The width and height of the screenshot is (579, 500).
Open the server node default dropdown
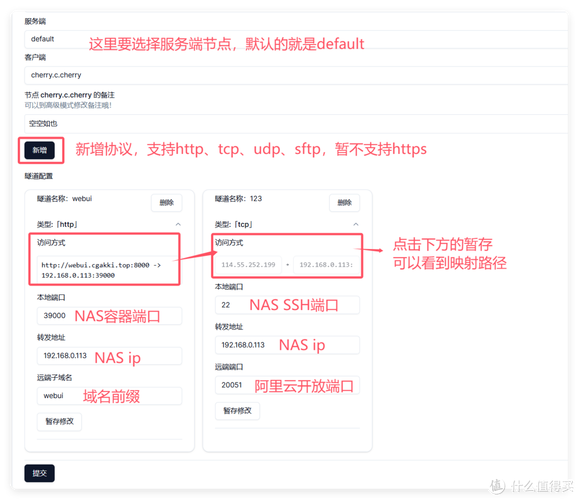[296, 39]
